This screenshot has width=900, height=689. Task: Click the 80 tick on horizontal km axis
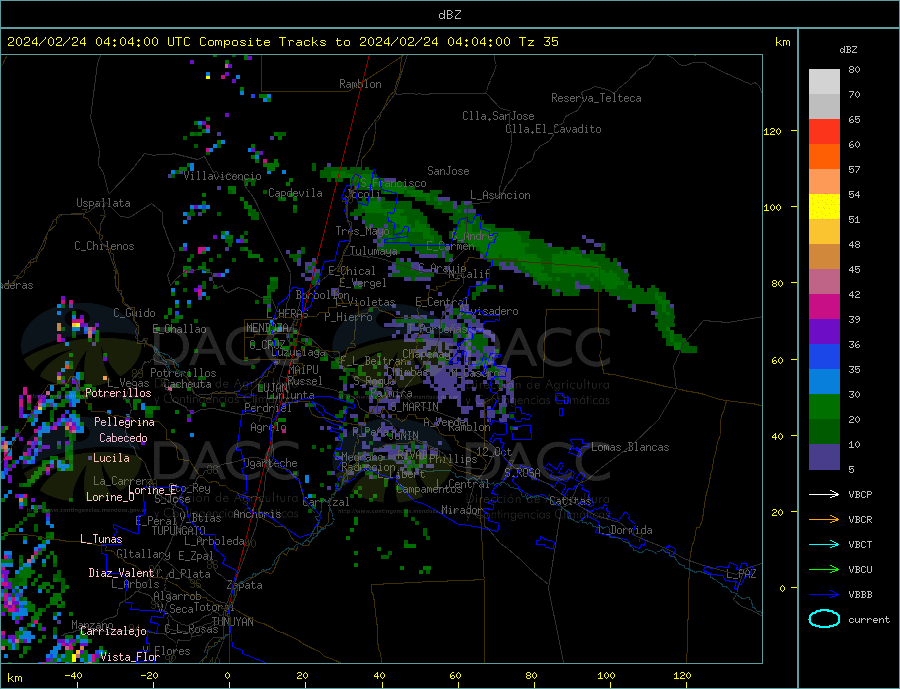(532, 675)
